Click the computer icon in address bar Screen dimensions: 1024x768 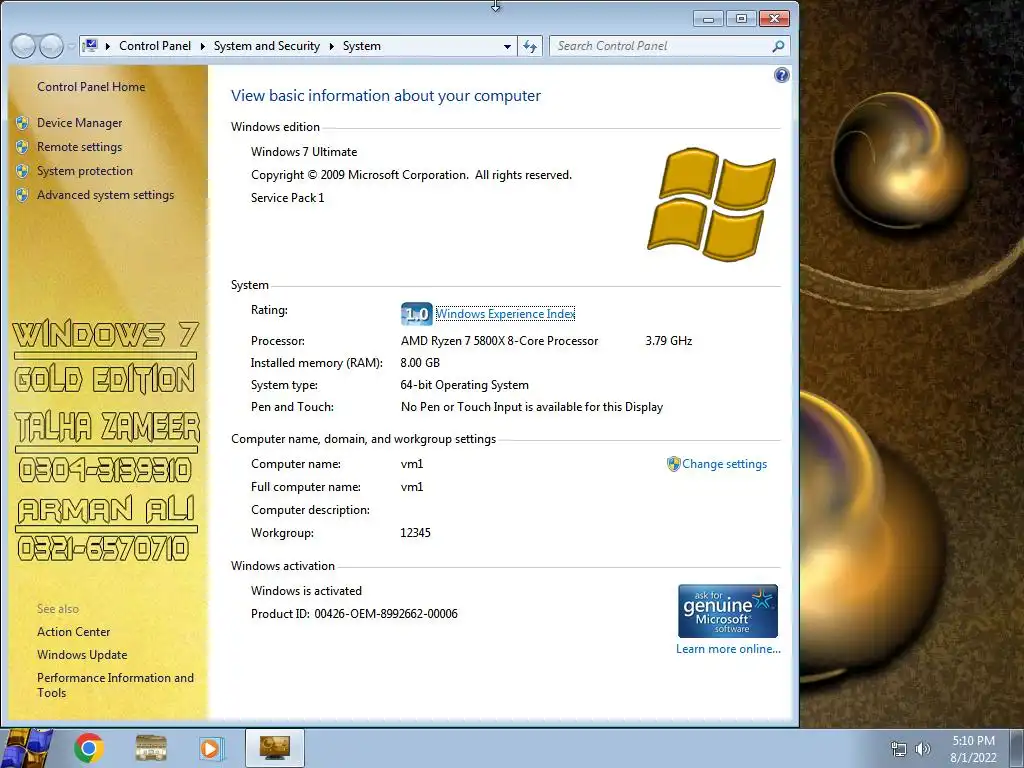[x=91, y=46]
